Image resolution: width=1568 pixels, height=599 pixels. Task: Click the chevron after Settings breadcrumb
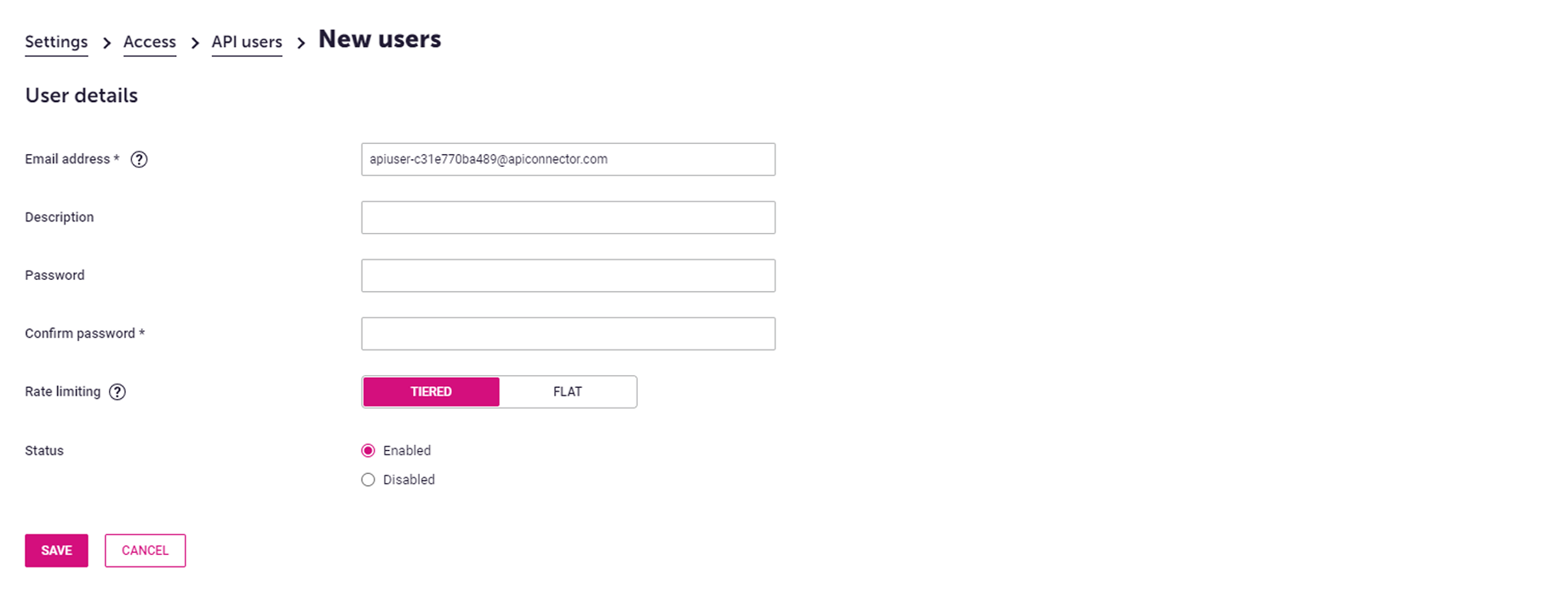pyautogui.click(x=106, y=41)
